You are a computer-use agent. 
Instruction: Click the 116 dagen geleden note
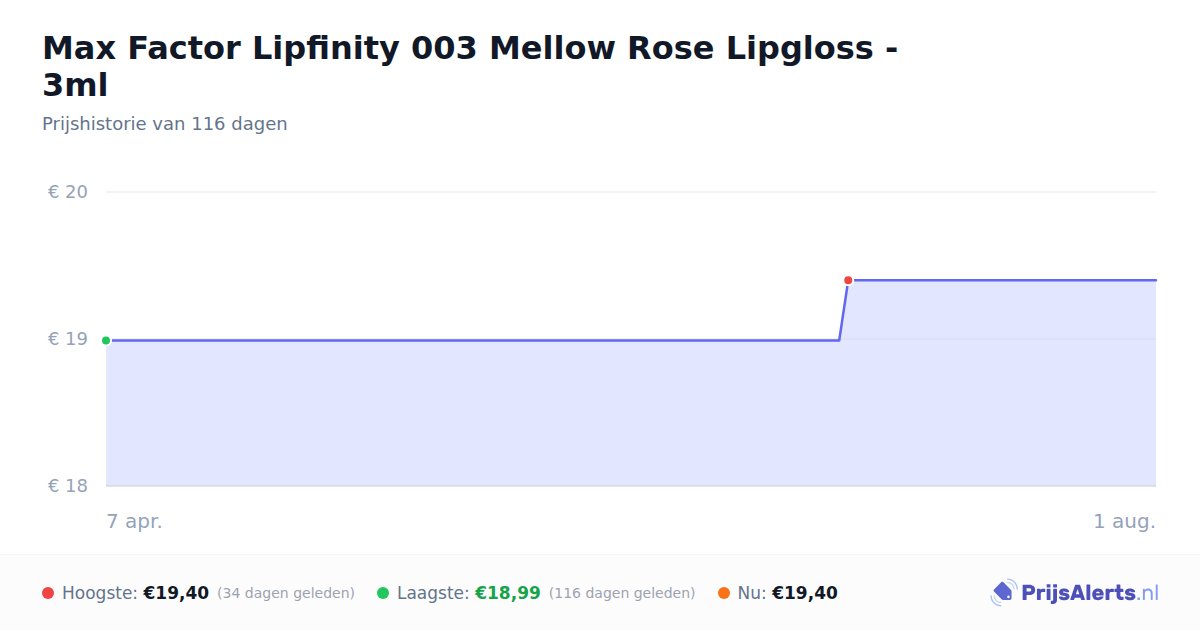(x=622, y=593)
